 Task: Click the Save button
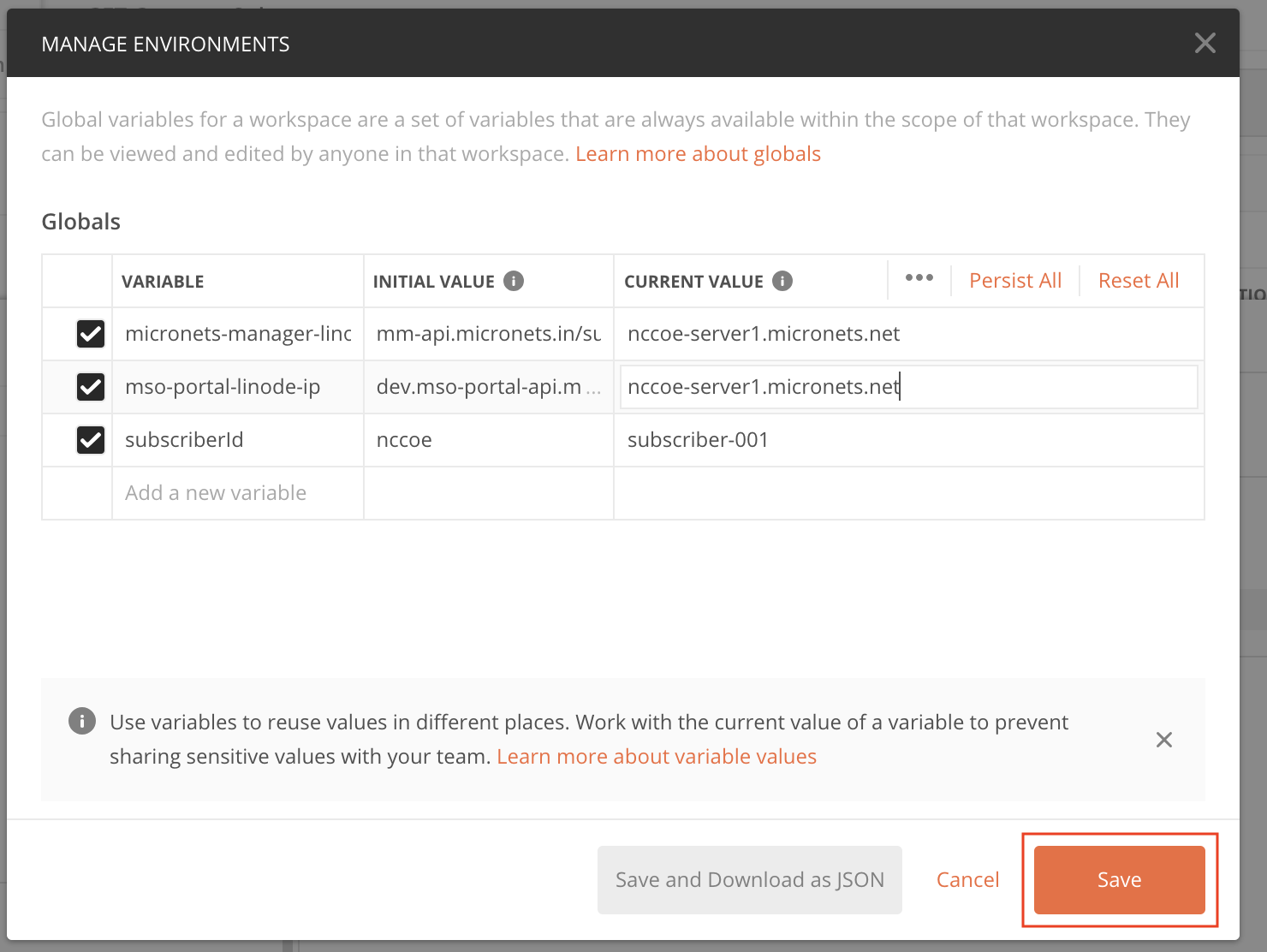click(1120, 880)
